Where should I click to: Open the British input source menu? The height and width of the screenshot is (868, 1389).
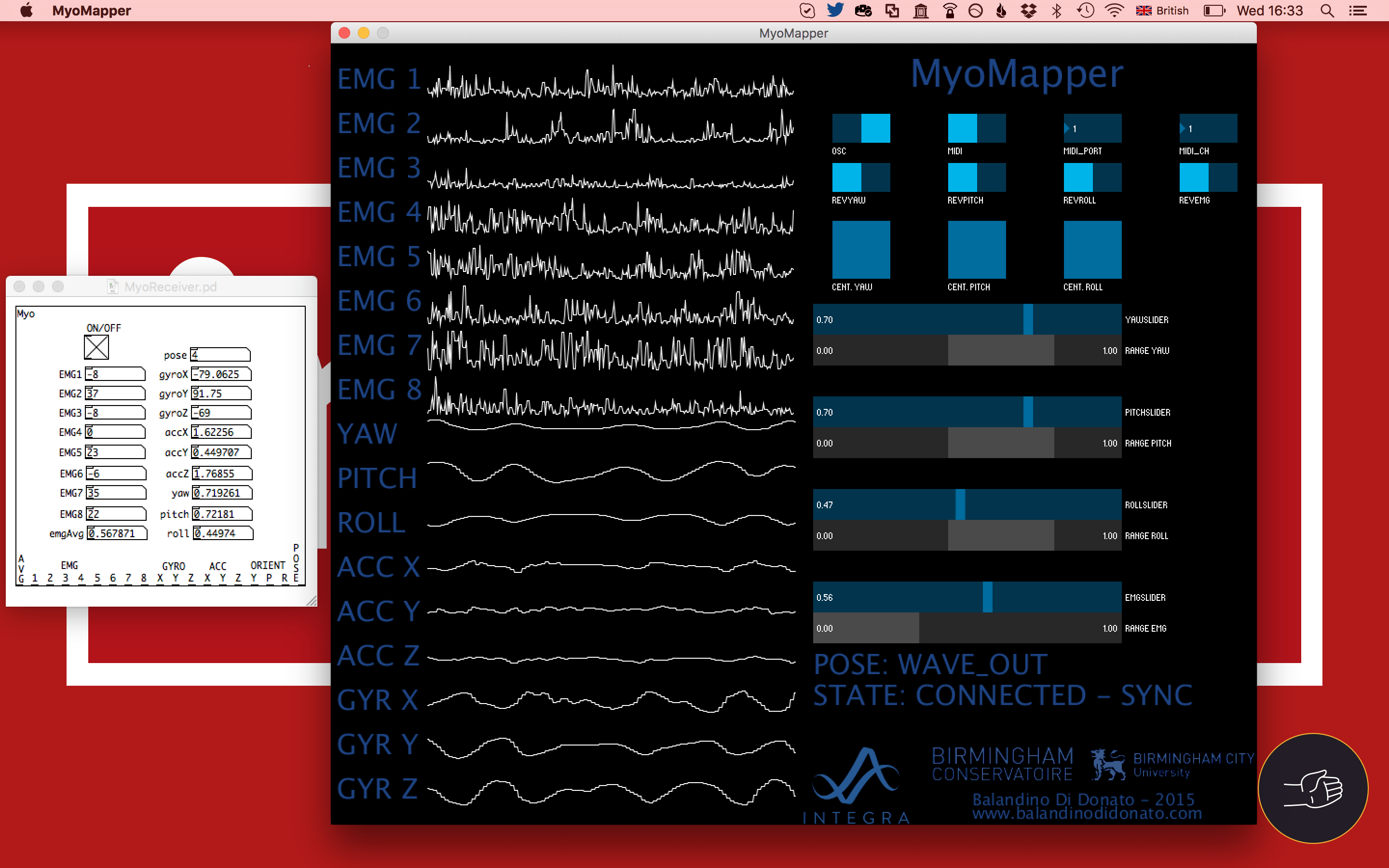[x=1162, y=10]
